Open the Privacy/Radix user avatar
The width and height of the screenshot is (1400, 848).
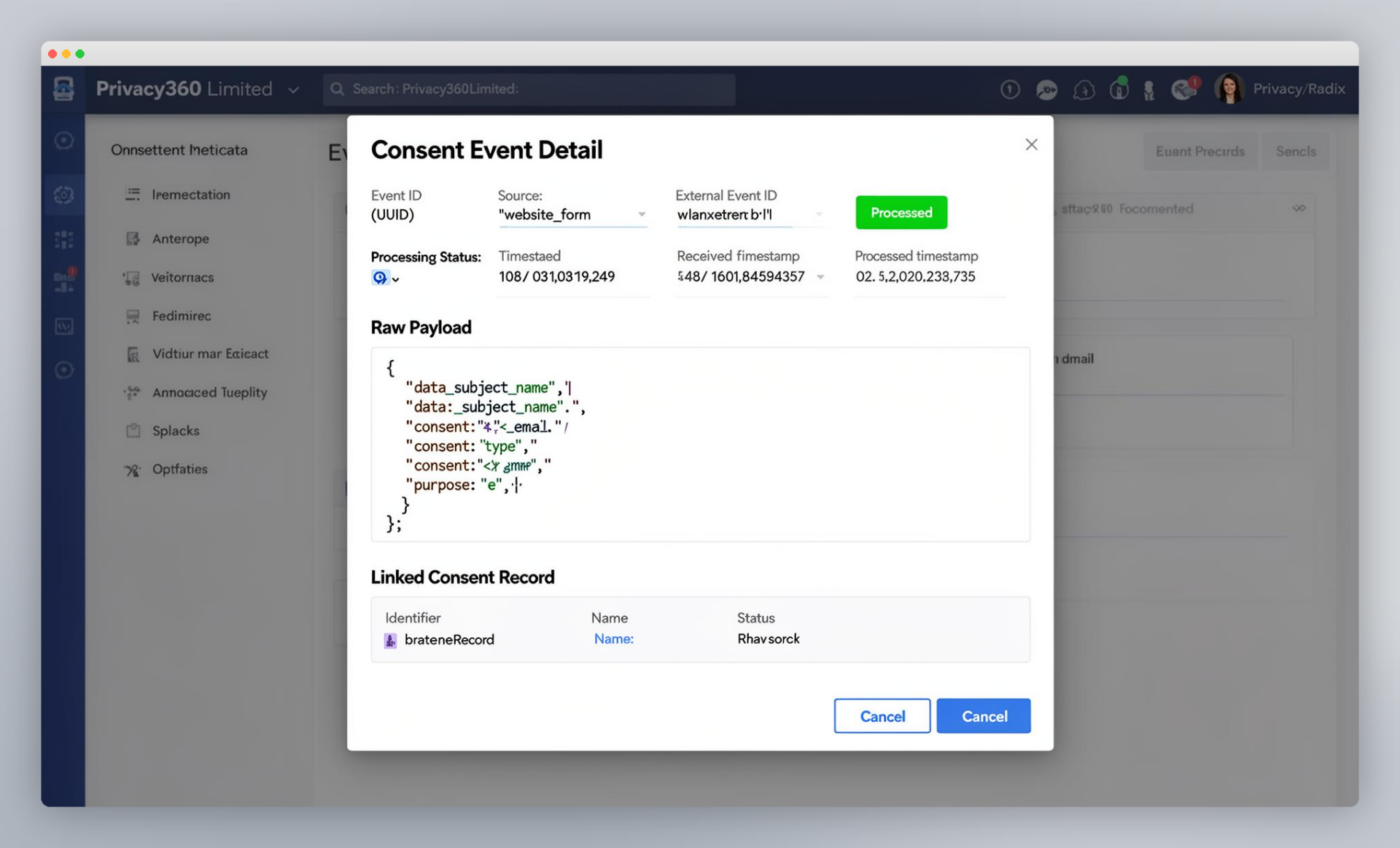point(1229,88)
